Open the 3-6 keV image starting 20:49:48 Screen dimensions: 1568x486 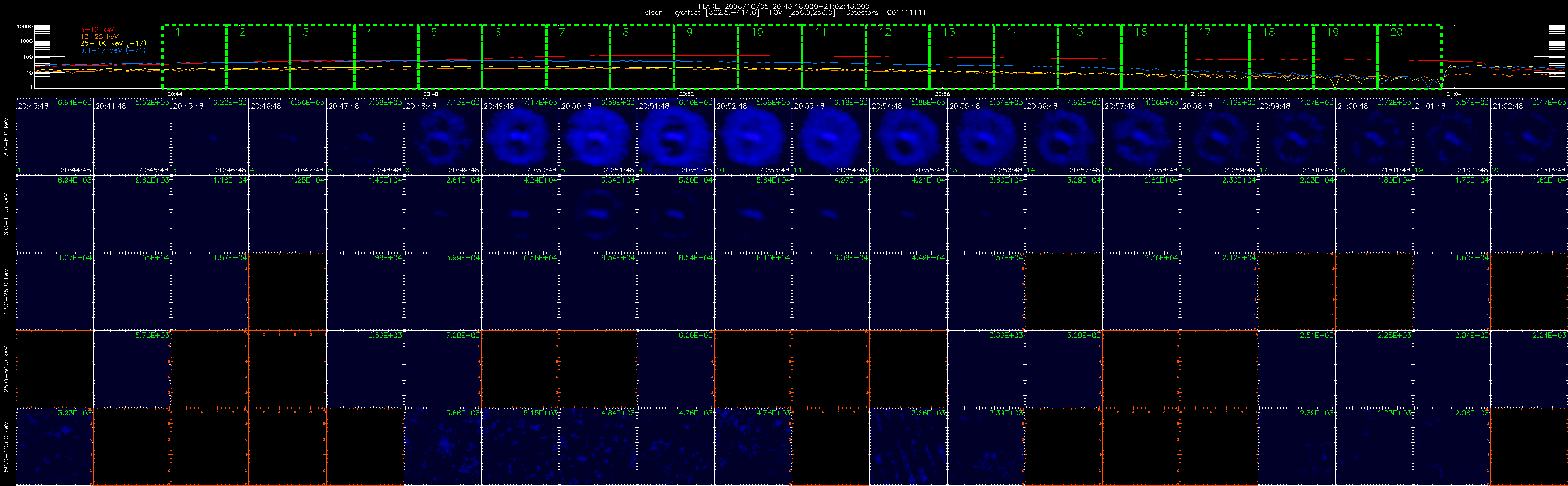521,136
